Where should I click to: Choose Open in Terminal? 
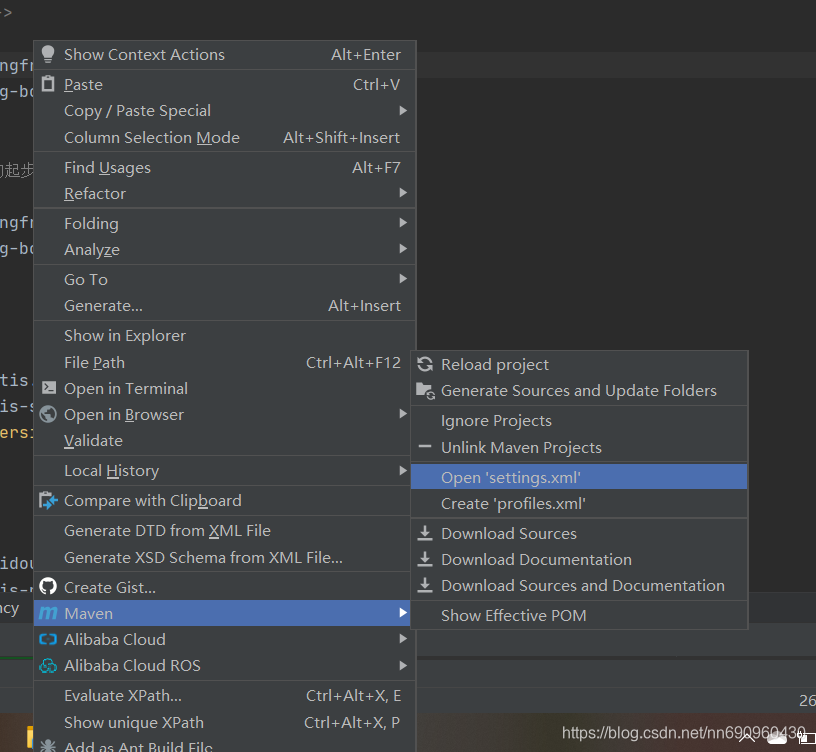(x=225, y=389)
